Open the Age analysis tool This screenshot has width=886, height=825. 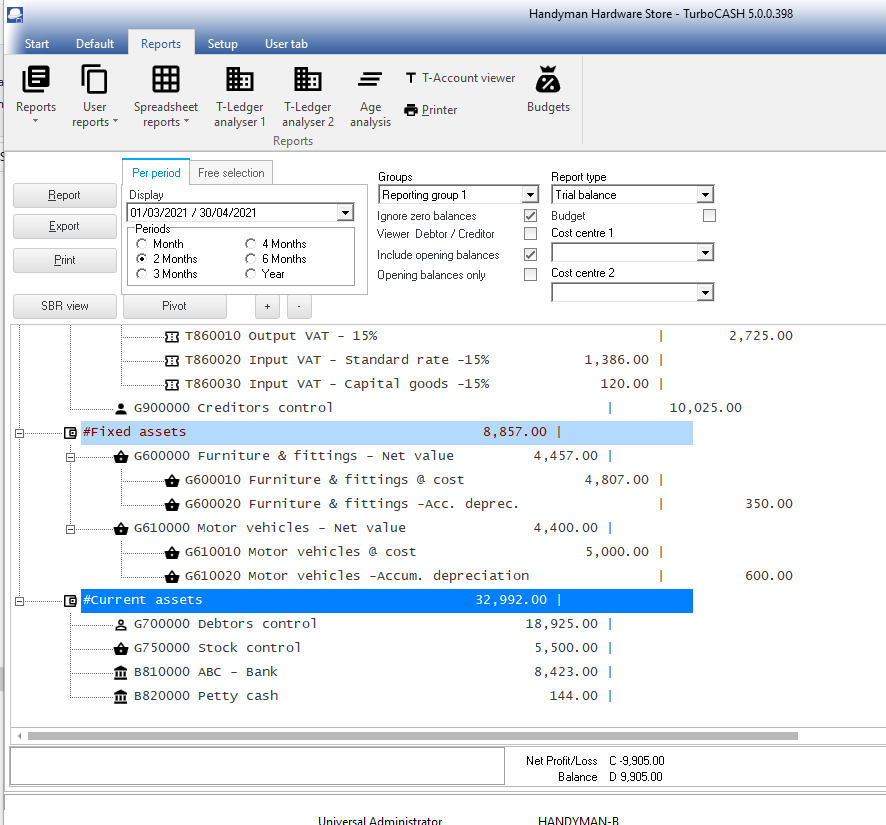pos(370,80)
